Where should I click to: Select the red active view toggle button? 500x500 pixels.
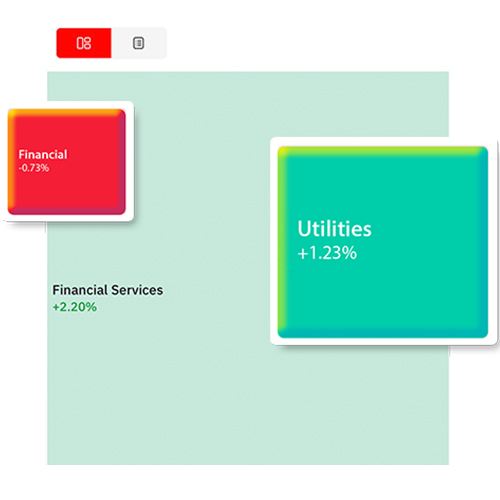tap(84, 43)
